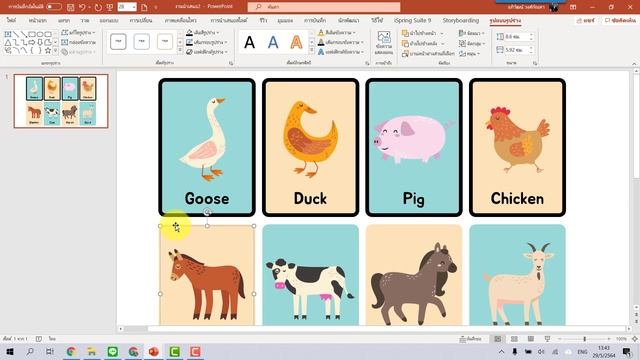This screenshot has width=640, height=360.
Task: Apply the black WordArt style A
Action: 249,42
